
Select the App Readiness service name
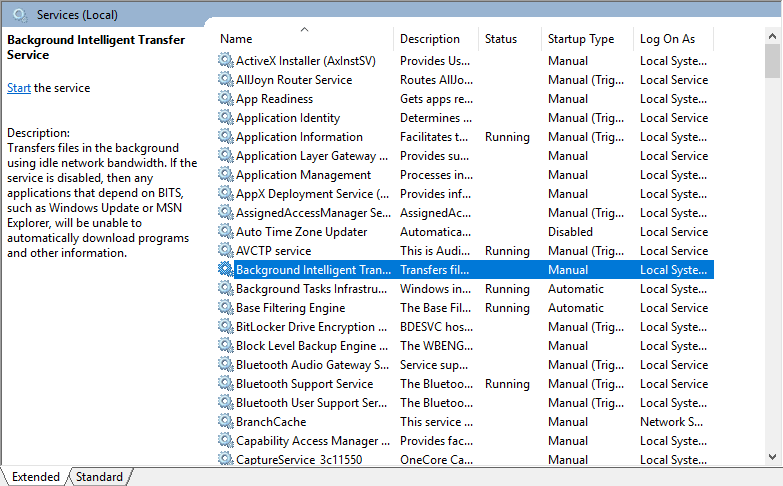tap(274, 99)
